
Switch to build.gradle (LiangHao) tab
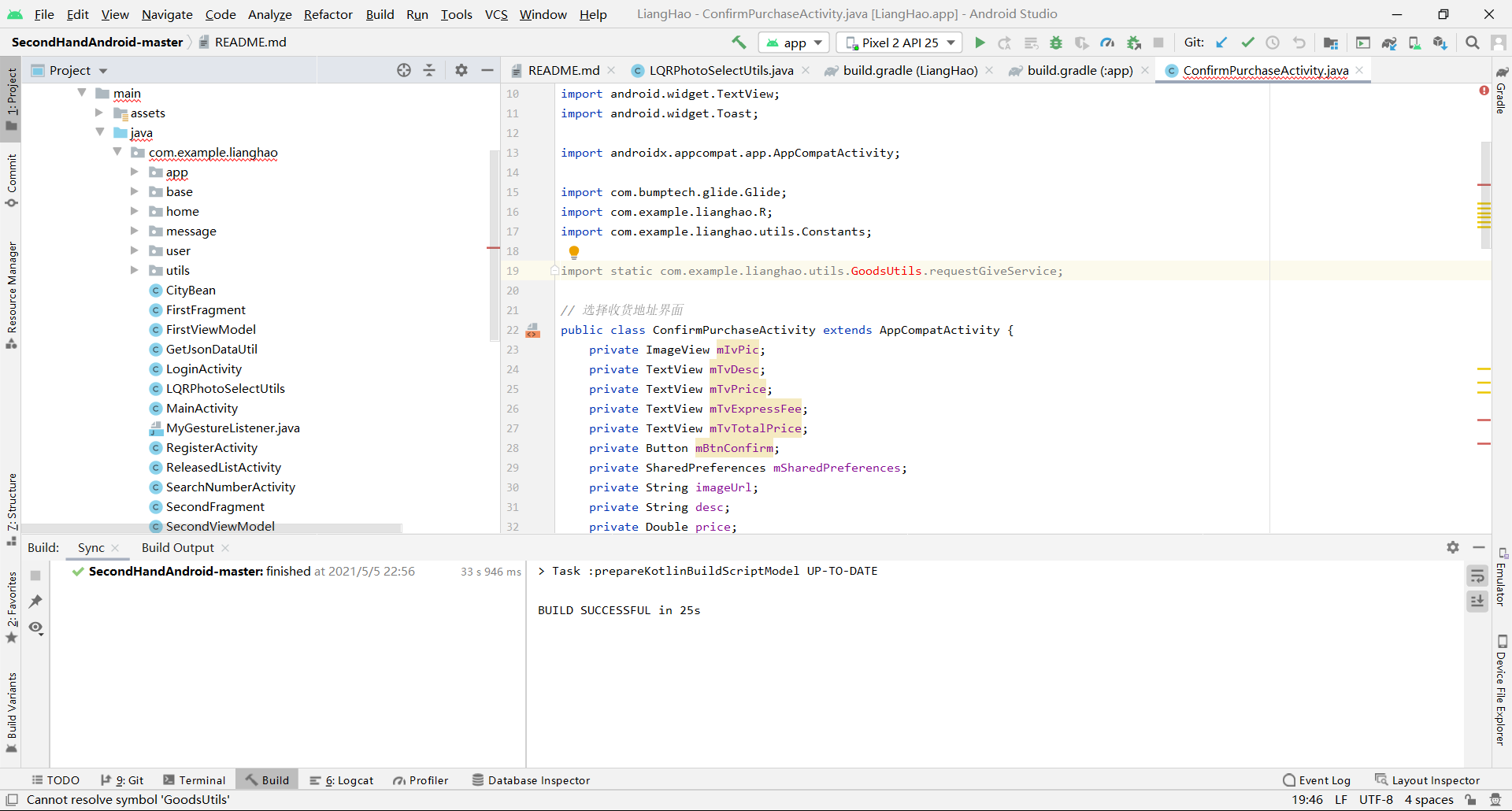[x=910, y=70]
